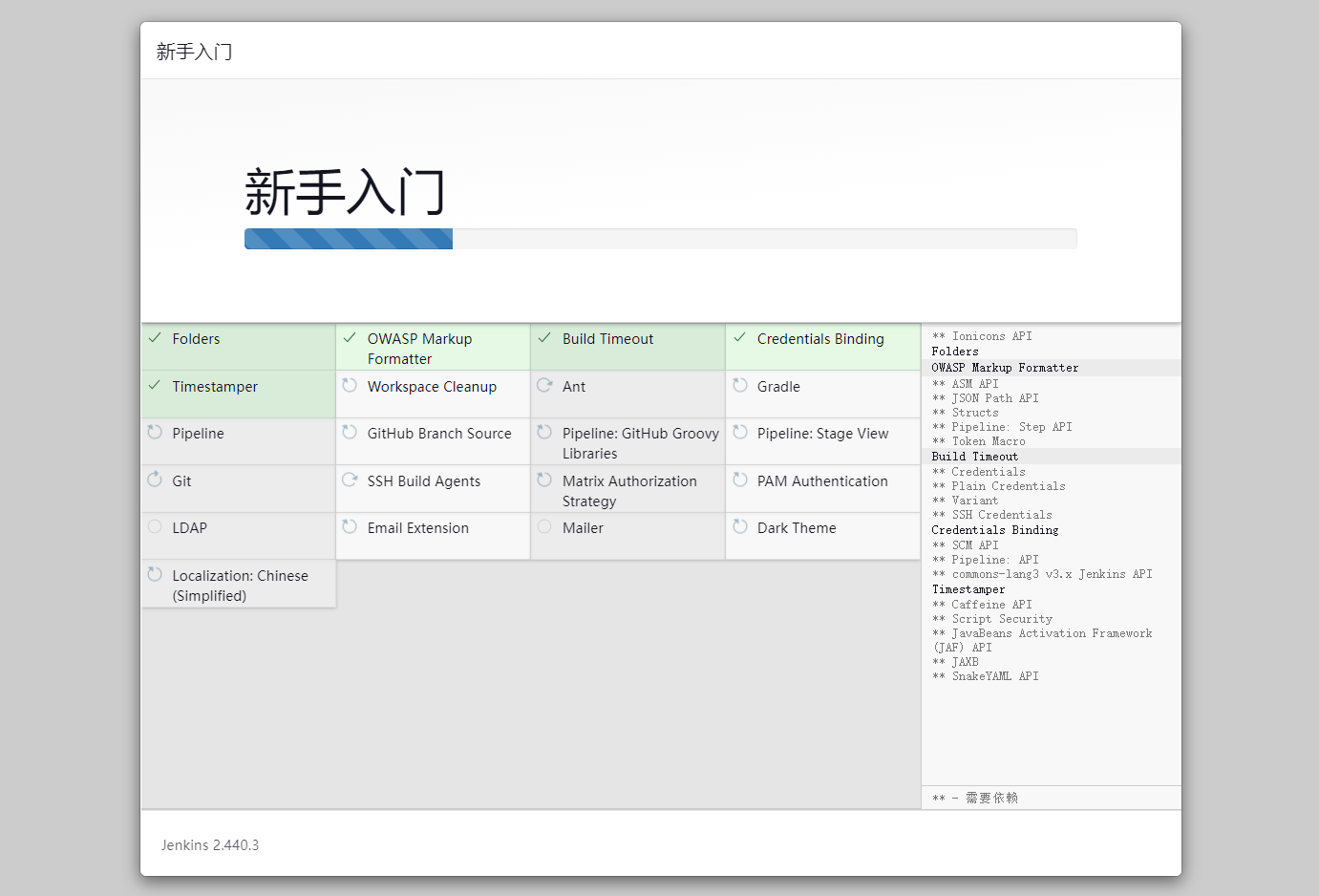Click '** Token Macro' log line

click(x=979, y=441)
